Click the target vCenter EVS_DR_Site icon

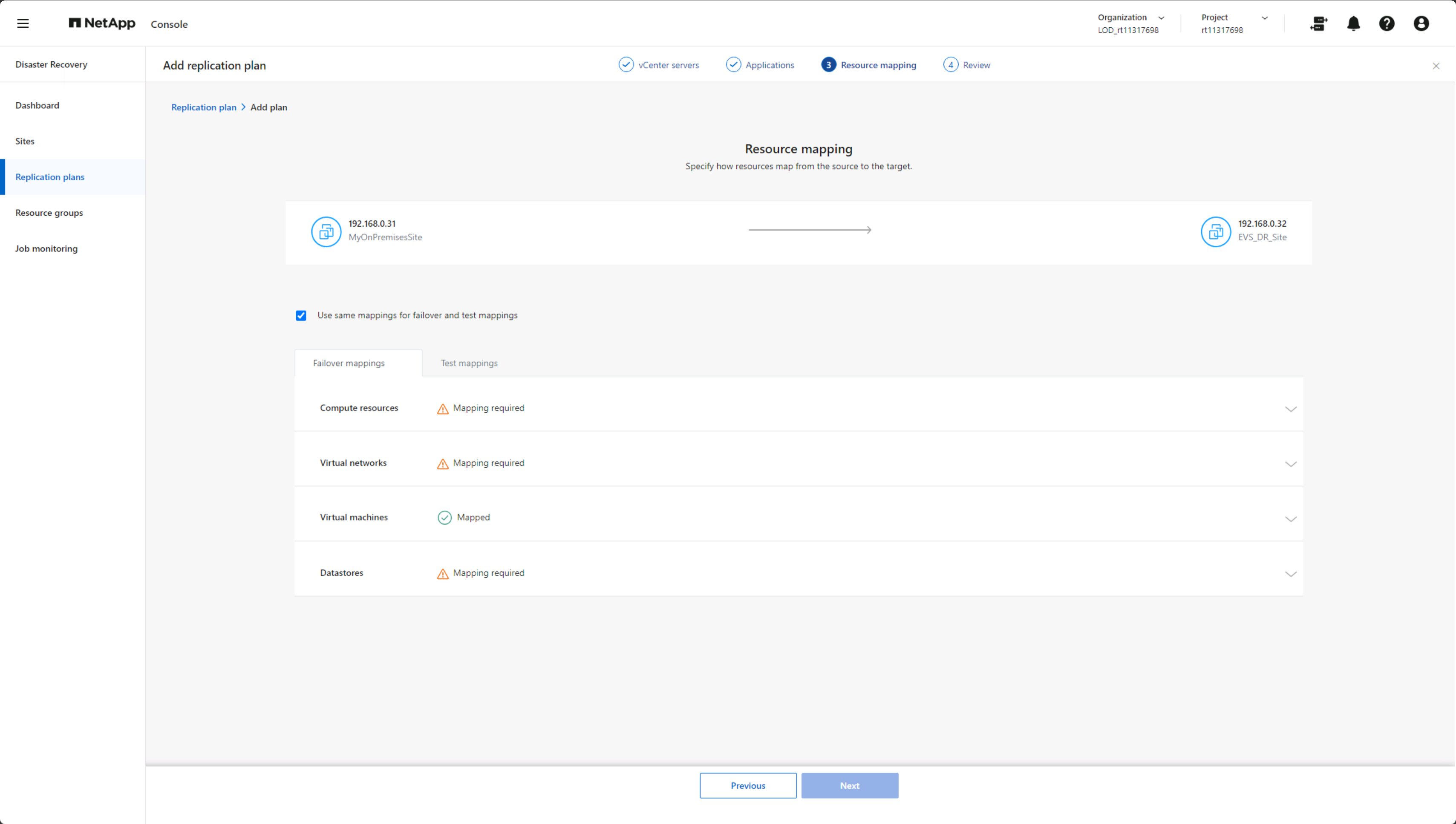(1216, 232)
